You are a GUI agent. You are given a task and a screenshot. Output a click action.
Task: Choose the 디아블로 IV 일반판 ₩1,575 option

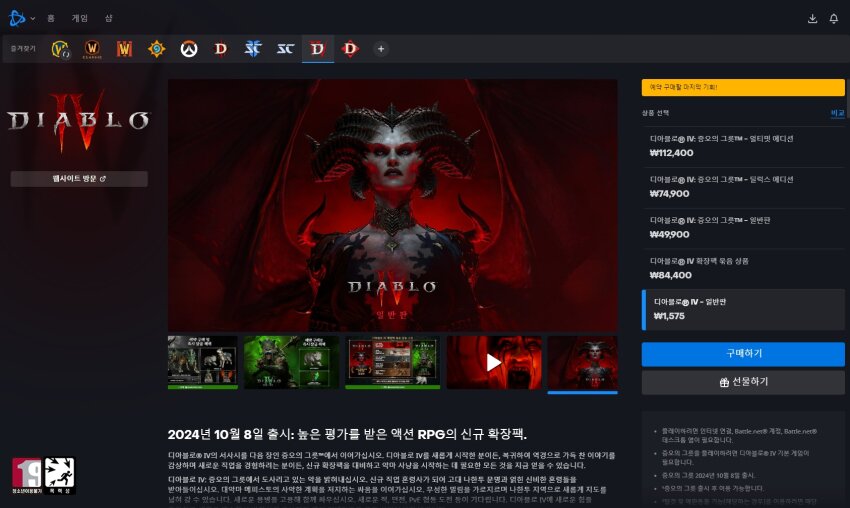click(x=743, y=310)
